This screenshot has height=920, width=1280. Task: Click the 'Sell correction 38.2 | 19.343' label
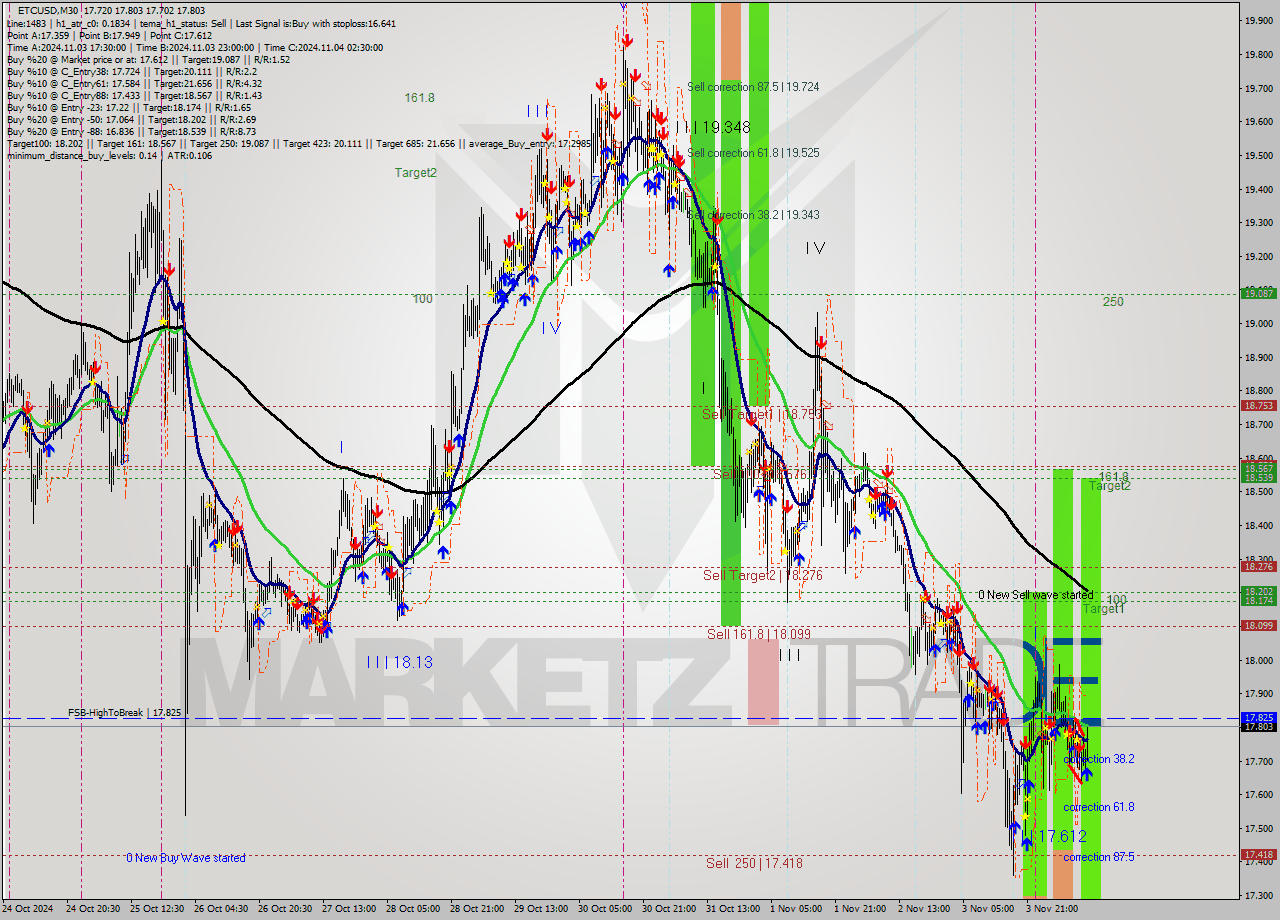click(753, 215)
